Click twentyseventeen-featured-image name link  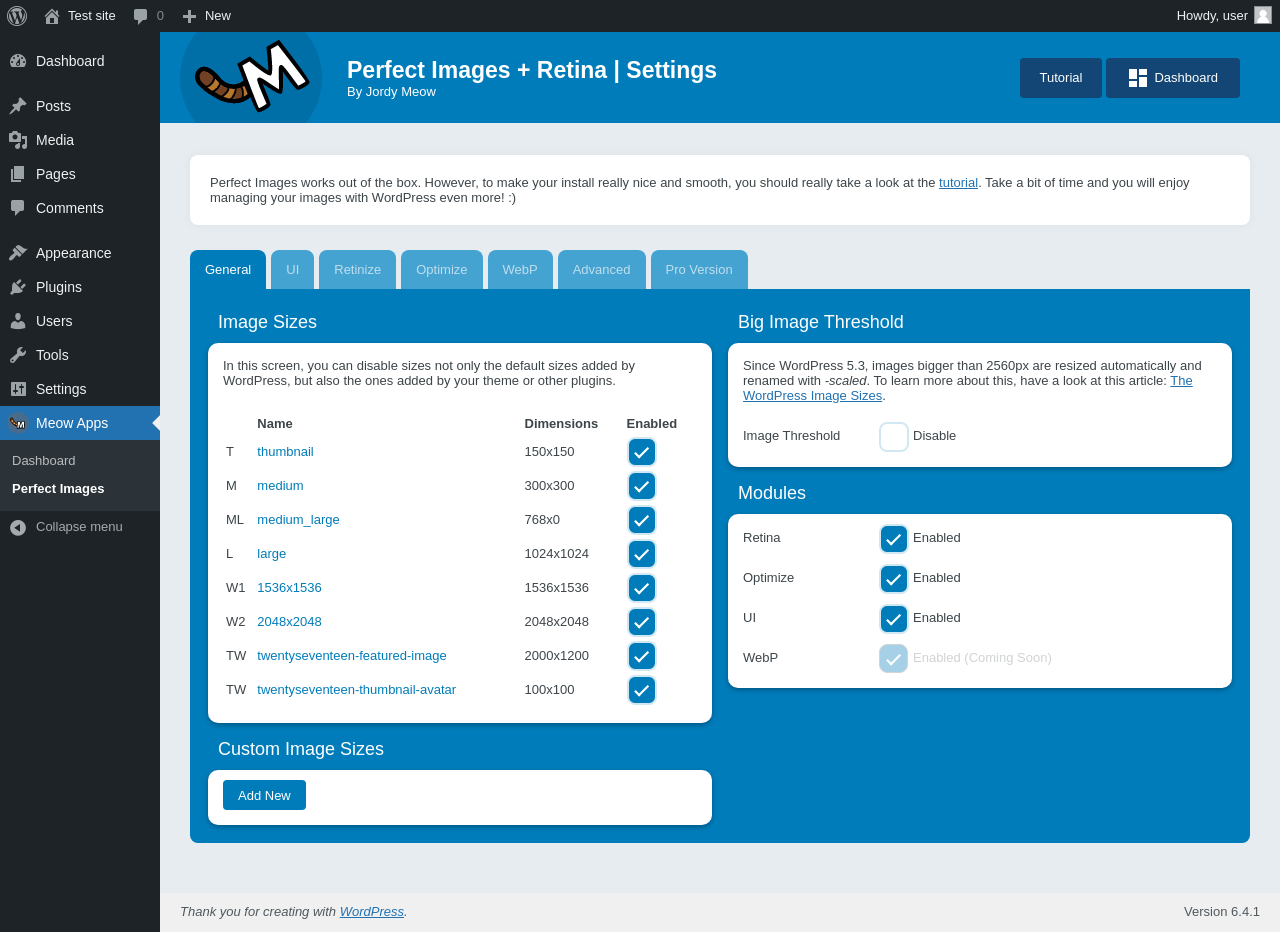coord(352,656)
